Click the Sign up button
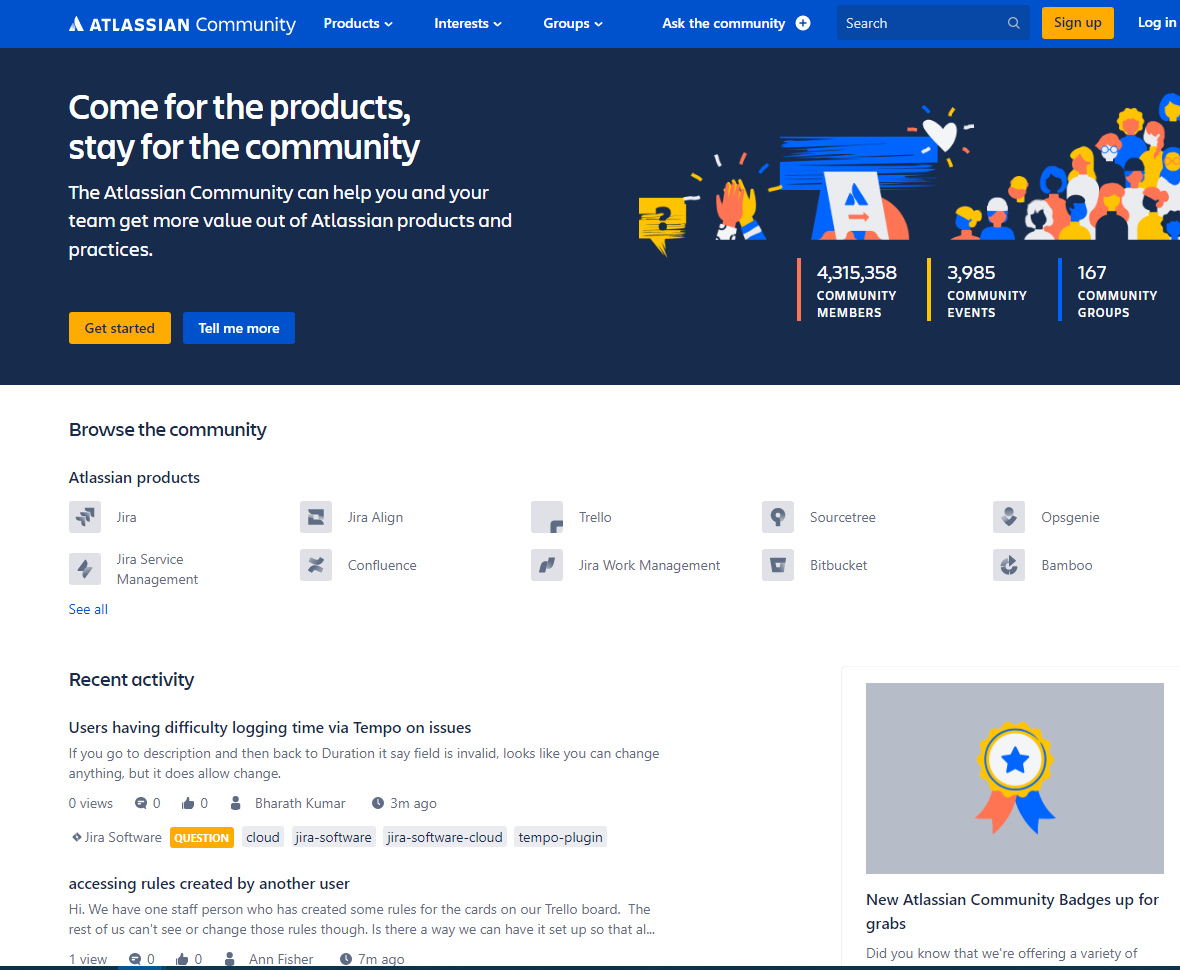The image size is (1180, 970). pyautogui.click(x=1078, y=23)
